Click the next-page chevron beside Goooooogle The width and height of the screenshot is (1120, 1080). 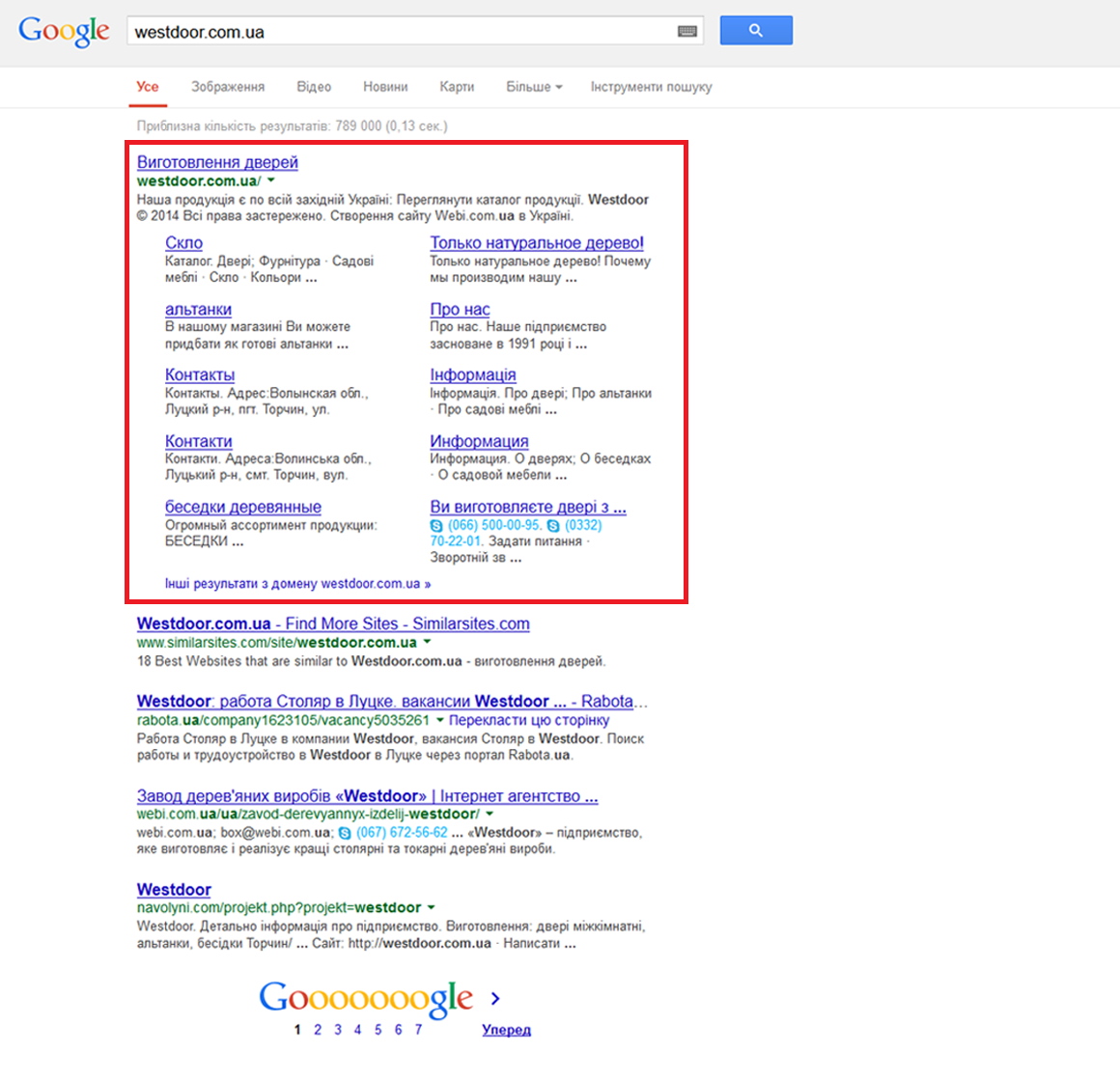coord(495,998)
